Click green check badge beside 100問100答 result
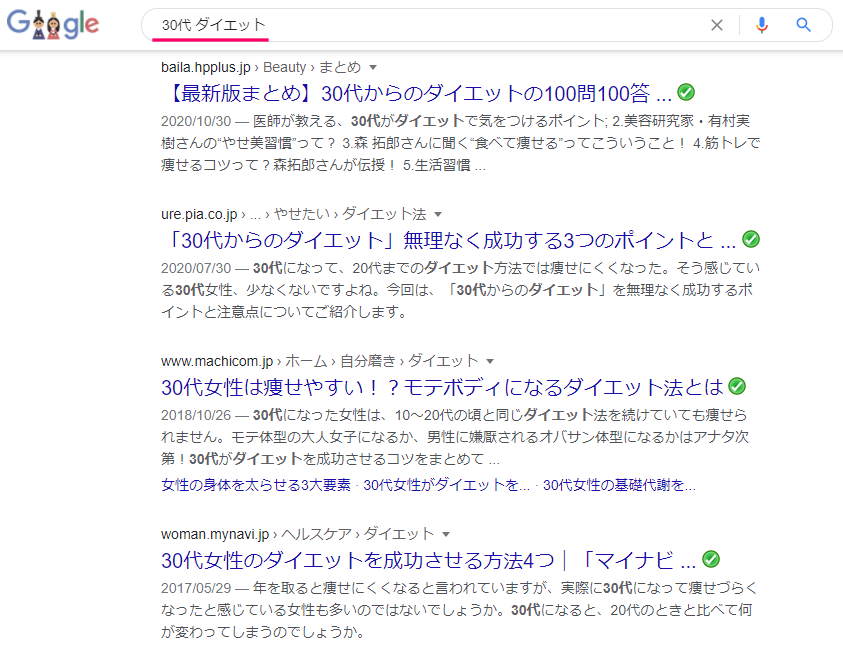The height and width of the screenshot is (654, 843). 685,93
